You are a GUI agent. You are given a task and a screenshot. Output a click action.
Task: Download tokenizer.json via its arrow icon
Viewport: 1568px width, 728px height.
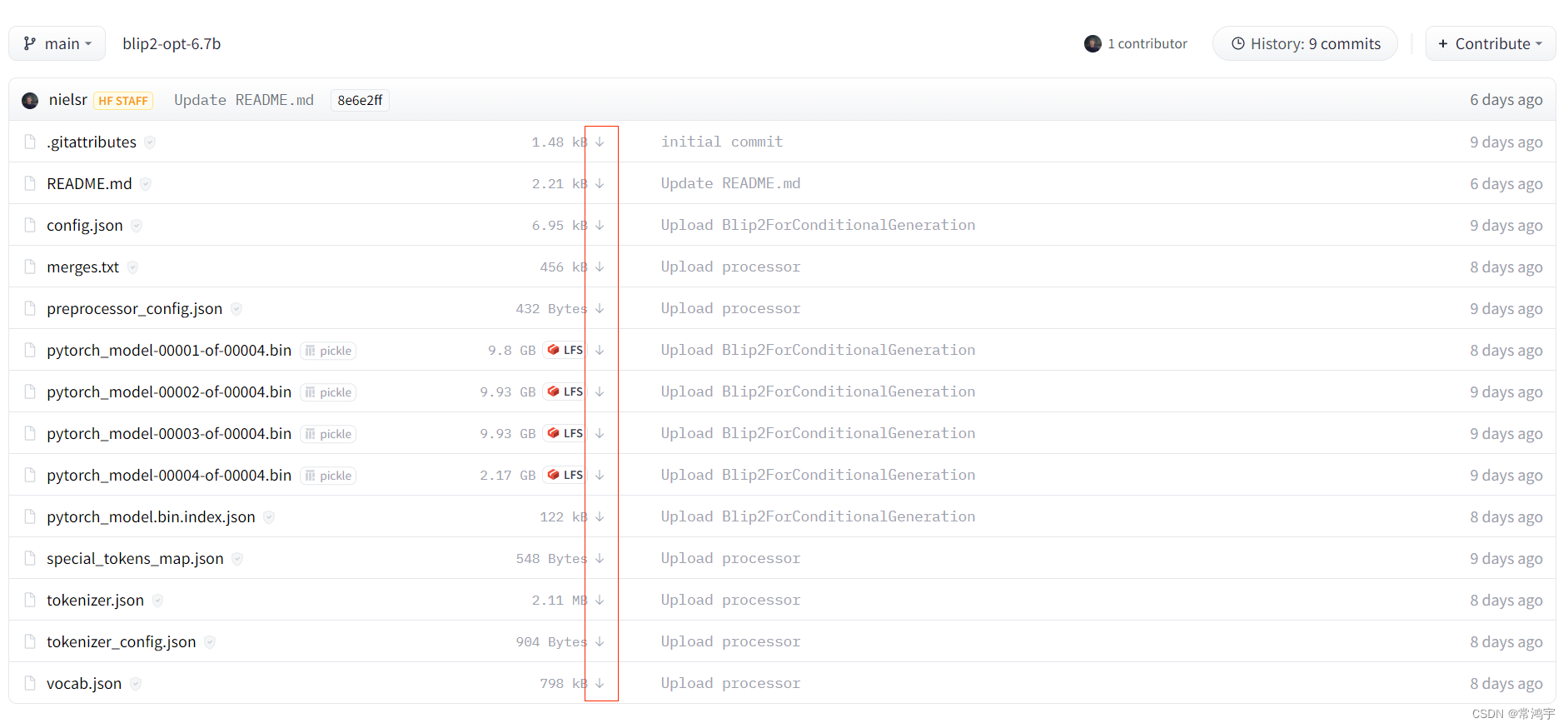(x=600, y=600)
